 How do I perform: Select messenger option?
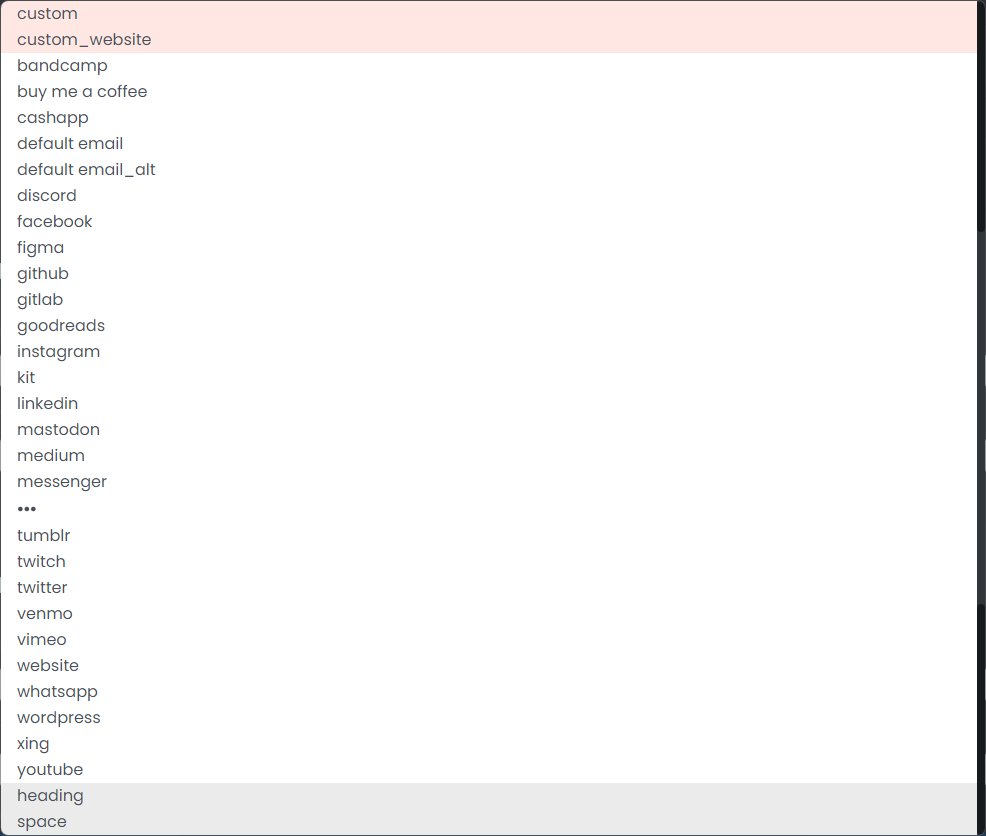(489, 482)
